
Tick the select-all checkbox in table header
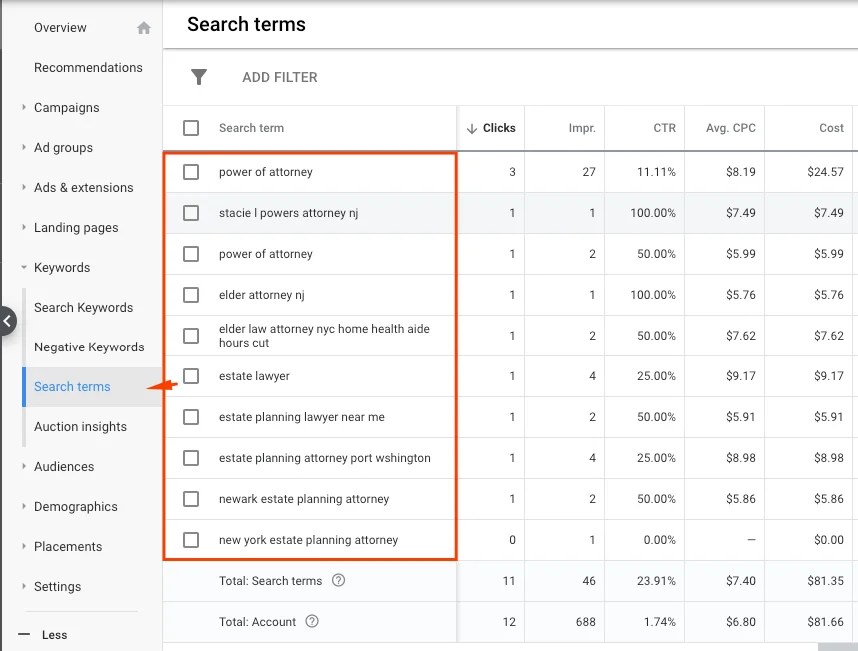click(191, 128)
